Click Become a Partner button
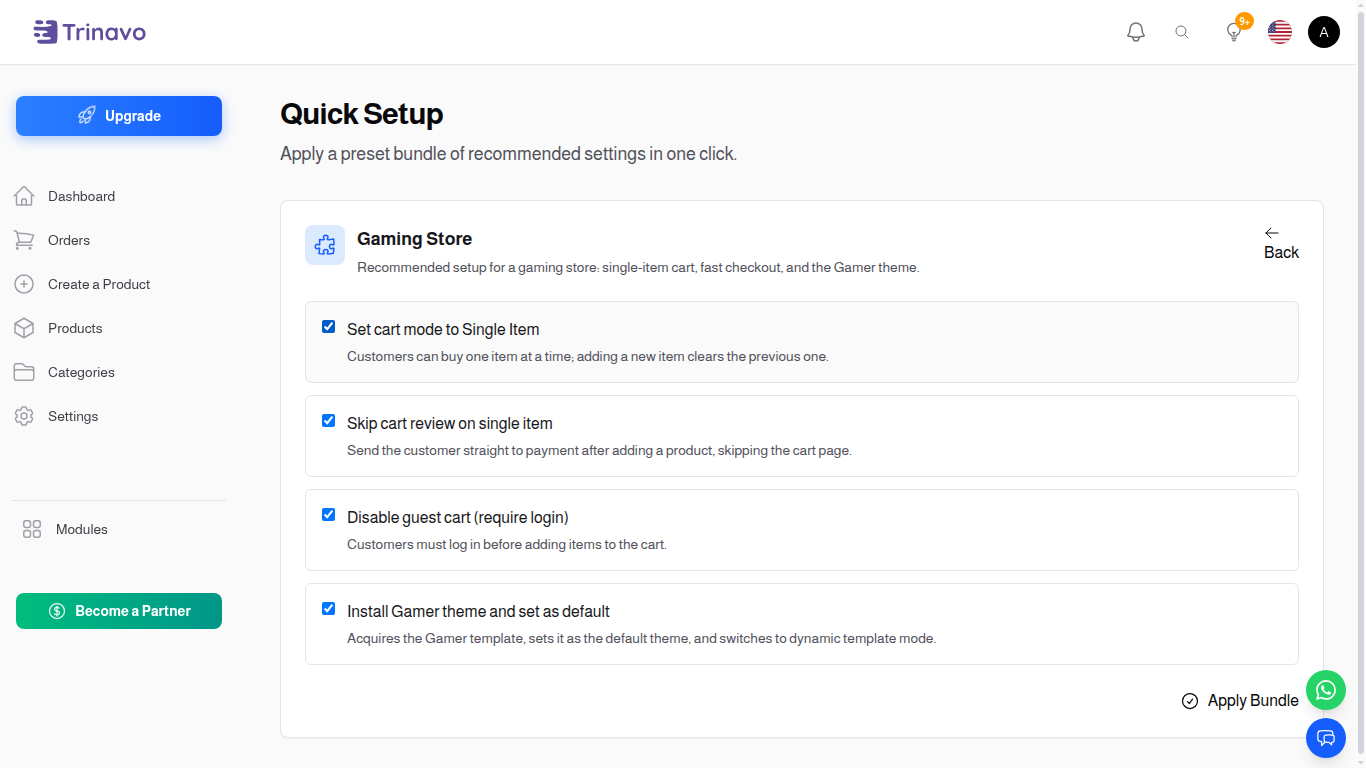This screenshot has height=768, width=1366. click(x=119, y=611)
